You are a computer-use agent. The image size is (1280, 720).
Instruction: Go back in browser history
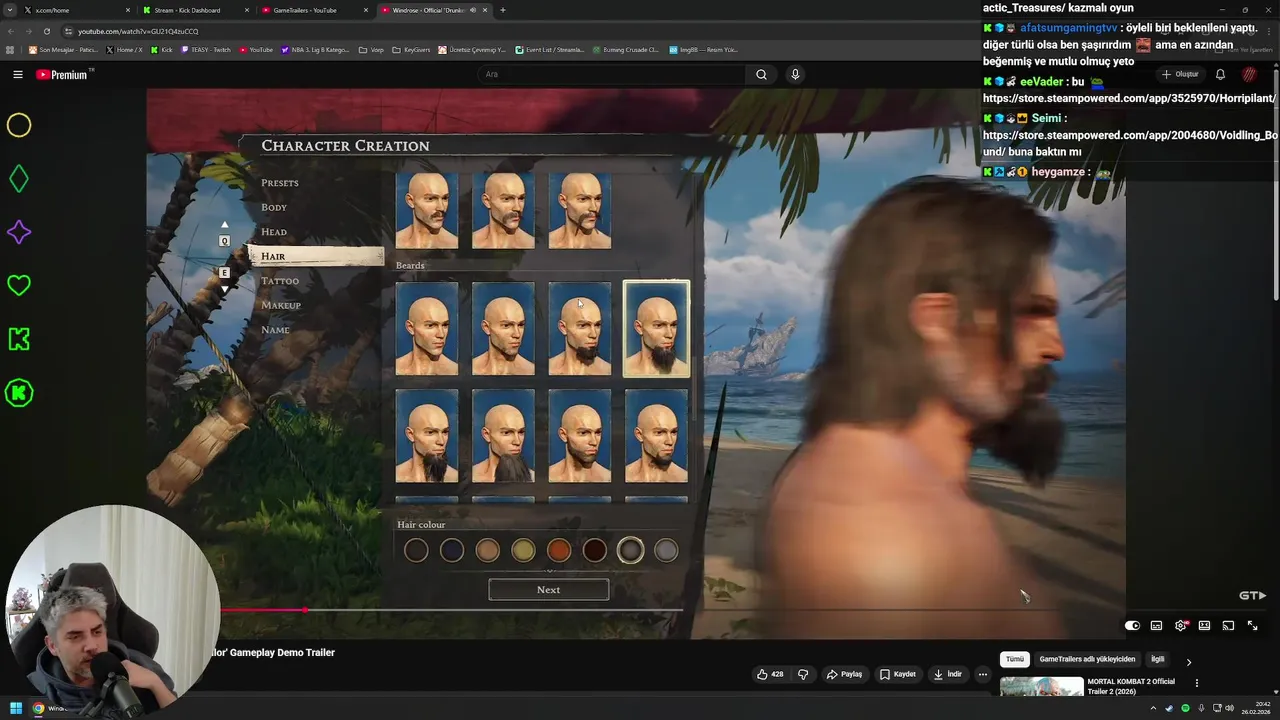click(10, 31)
